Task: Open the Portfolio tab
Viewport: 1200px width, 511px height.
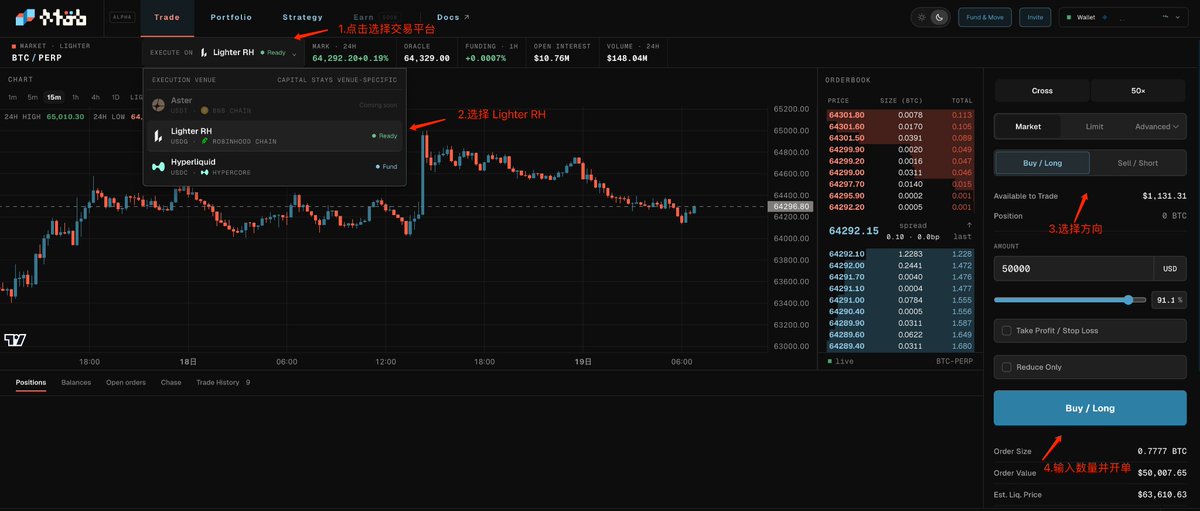Action: coord(231,17)
